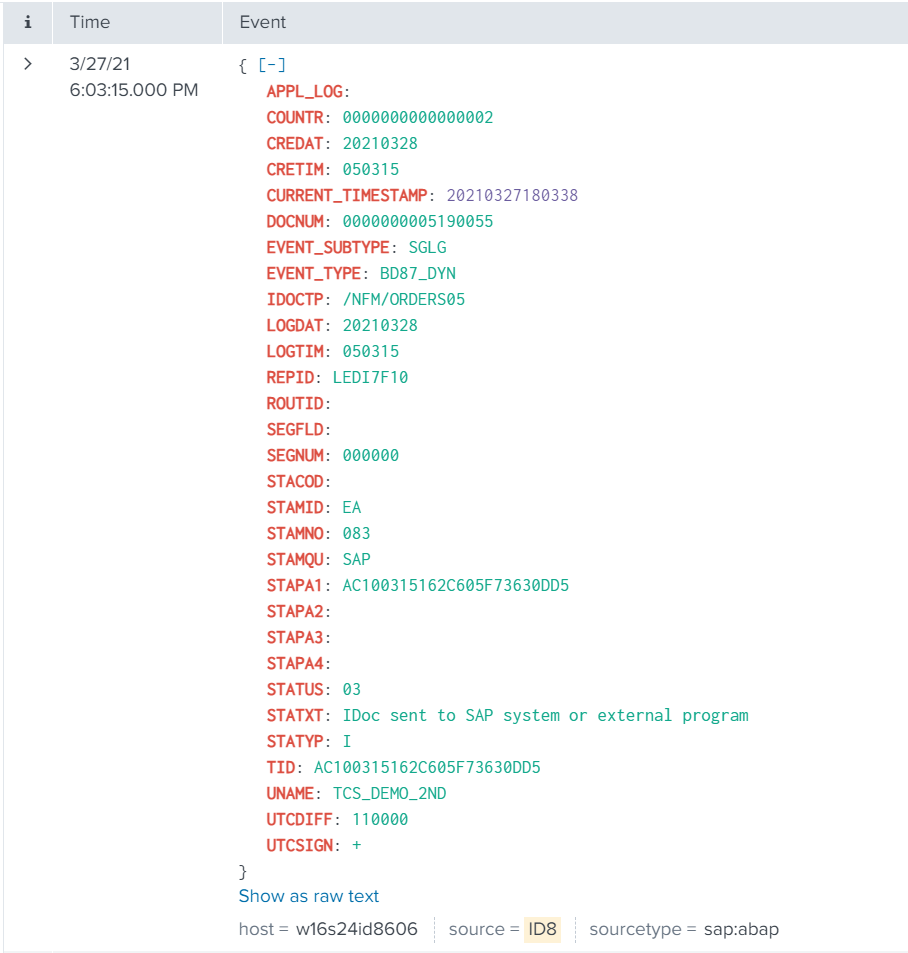Click the Time column header

pos(89,22)
